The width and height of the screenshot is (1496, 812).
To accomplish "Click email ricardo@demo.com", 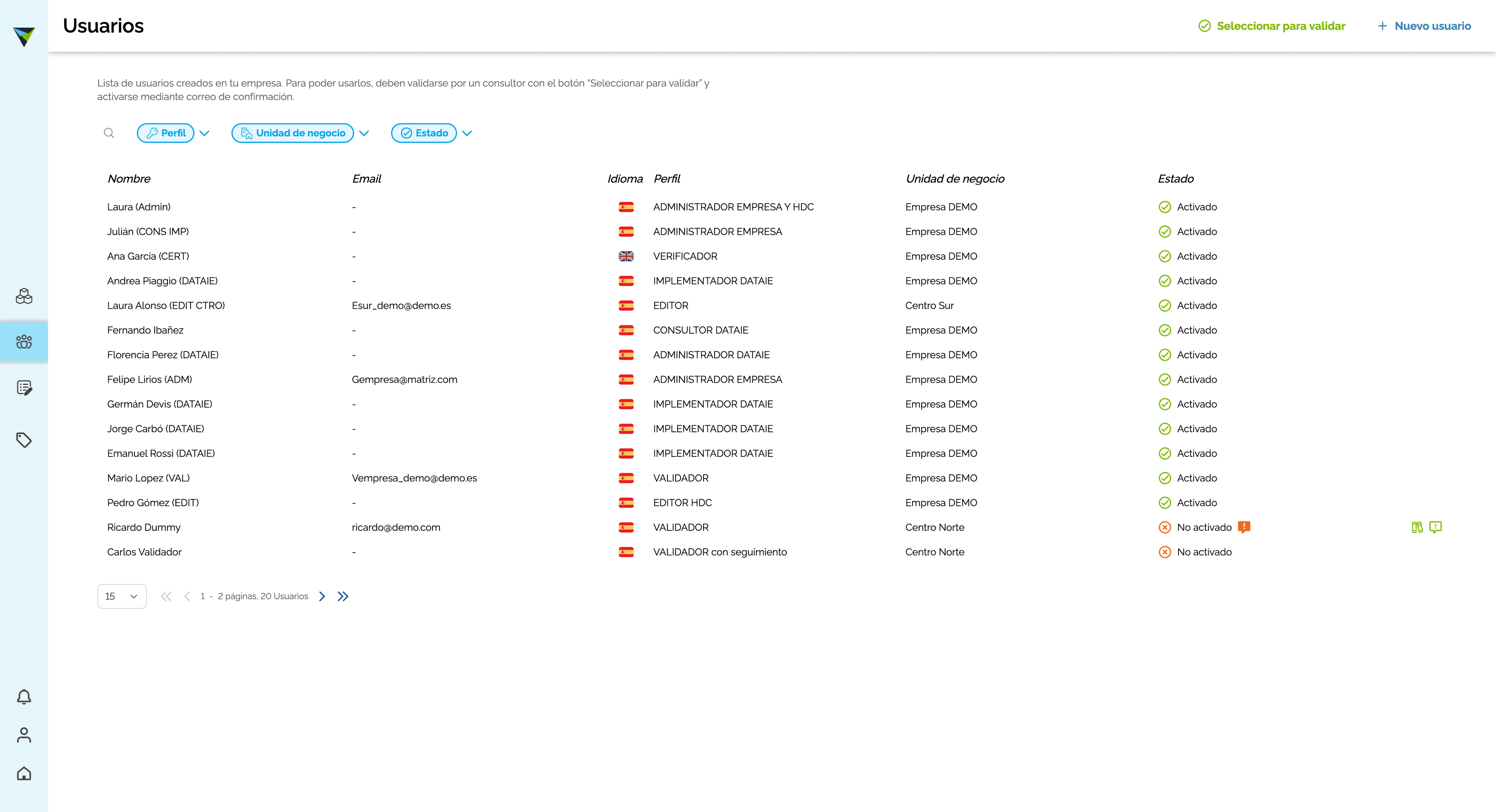I will [396, 527].
